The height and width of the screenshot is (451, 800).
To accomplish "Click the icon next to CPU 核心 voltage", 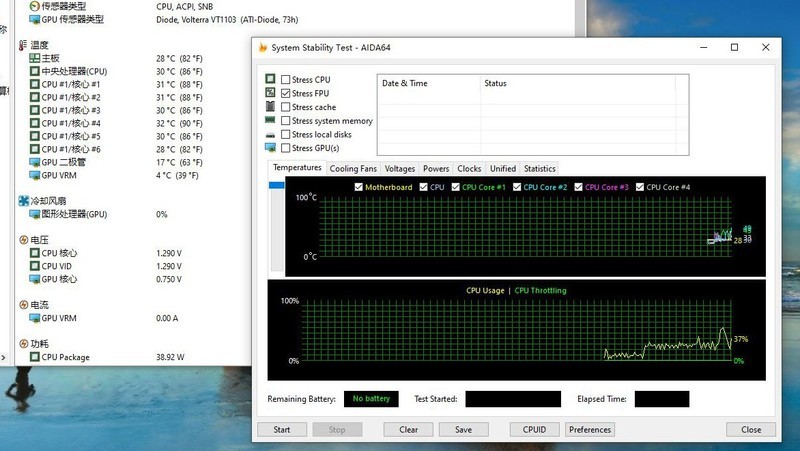I will 35,253.
